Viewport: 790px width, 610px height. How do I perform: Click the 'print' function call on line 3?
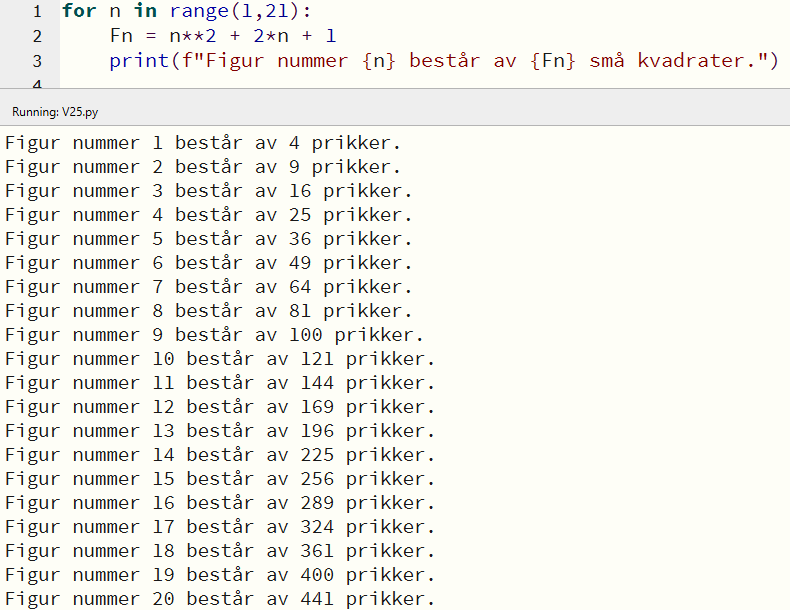point(138,62)
